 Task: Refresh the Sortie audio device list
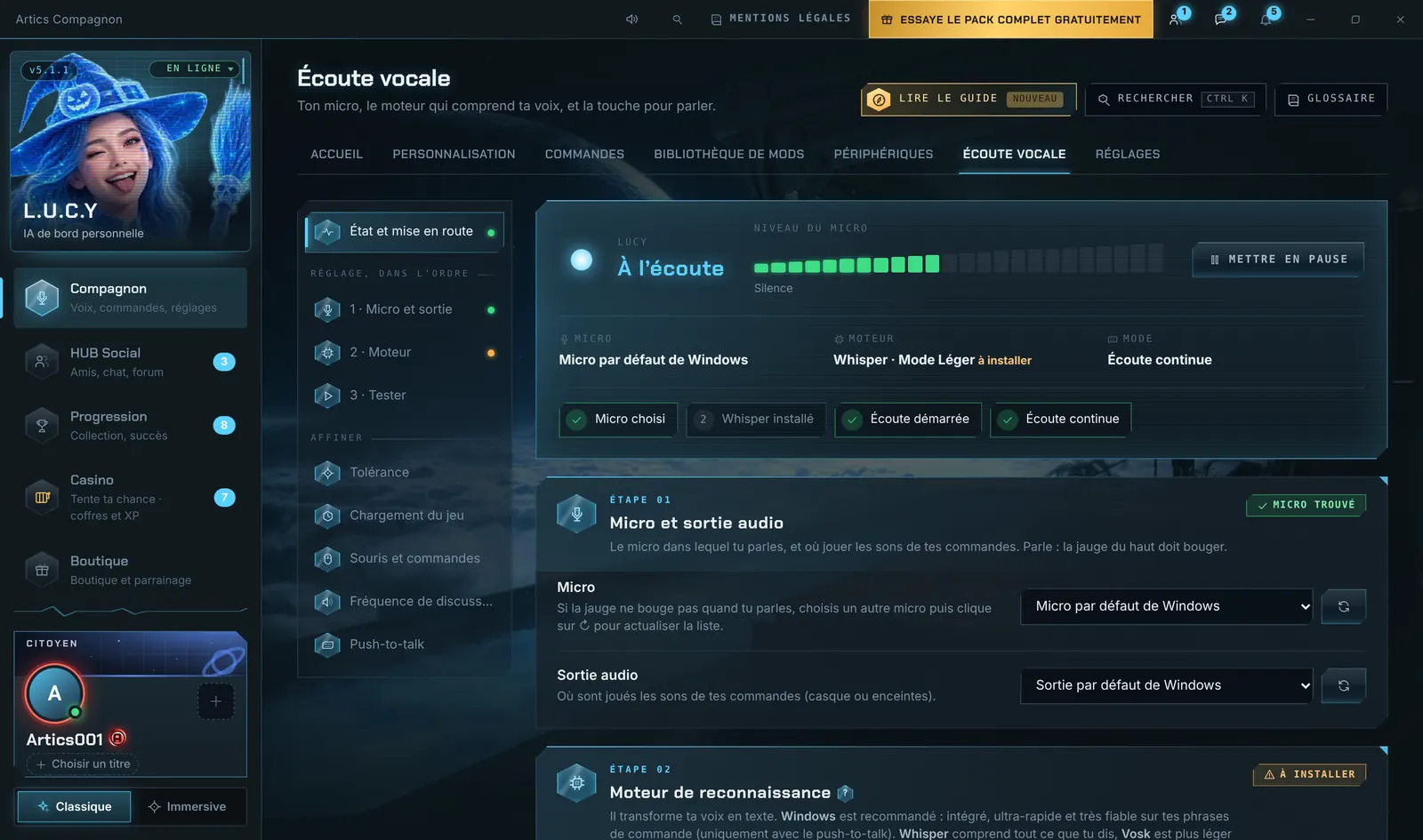click(1344, 685)
